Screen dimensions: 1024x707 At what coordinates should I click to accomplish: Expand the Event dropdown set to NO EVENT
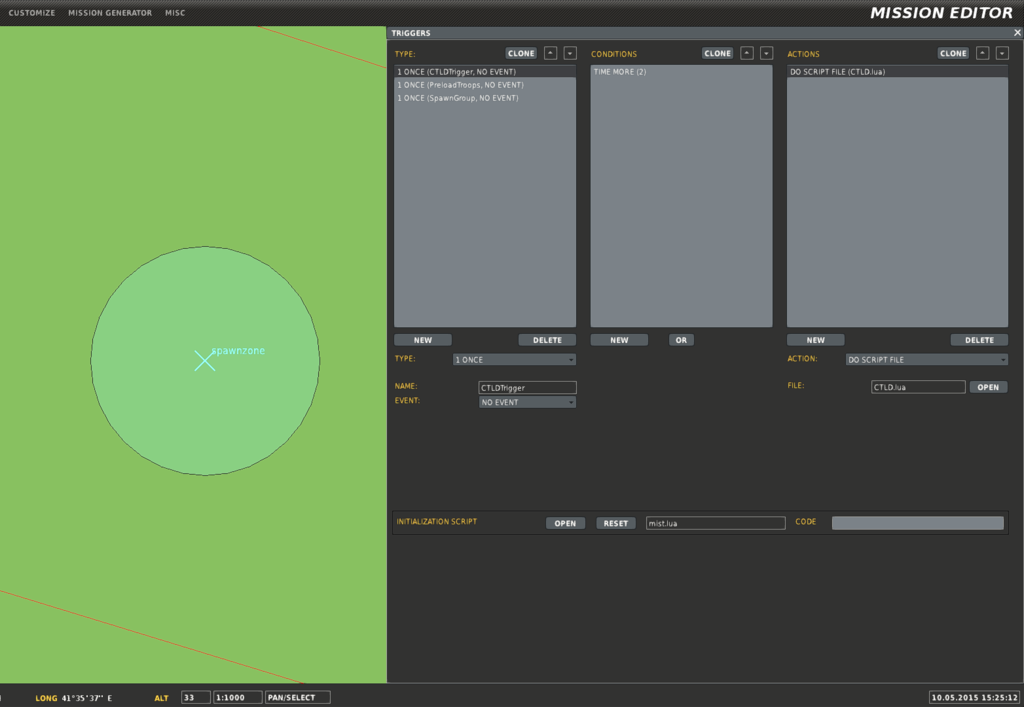tap(527, 402)
